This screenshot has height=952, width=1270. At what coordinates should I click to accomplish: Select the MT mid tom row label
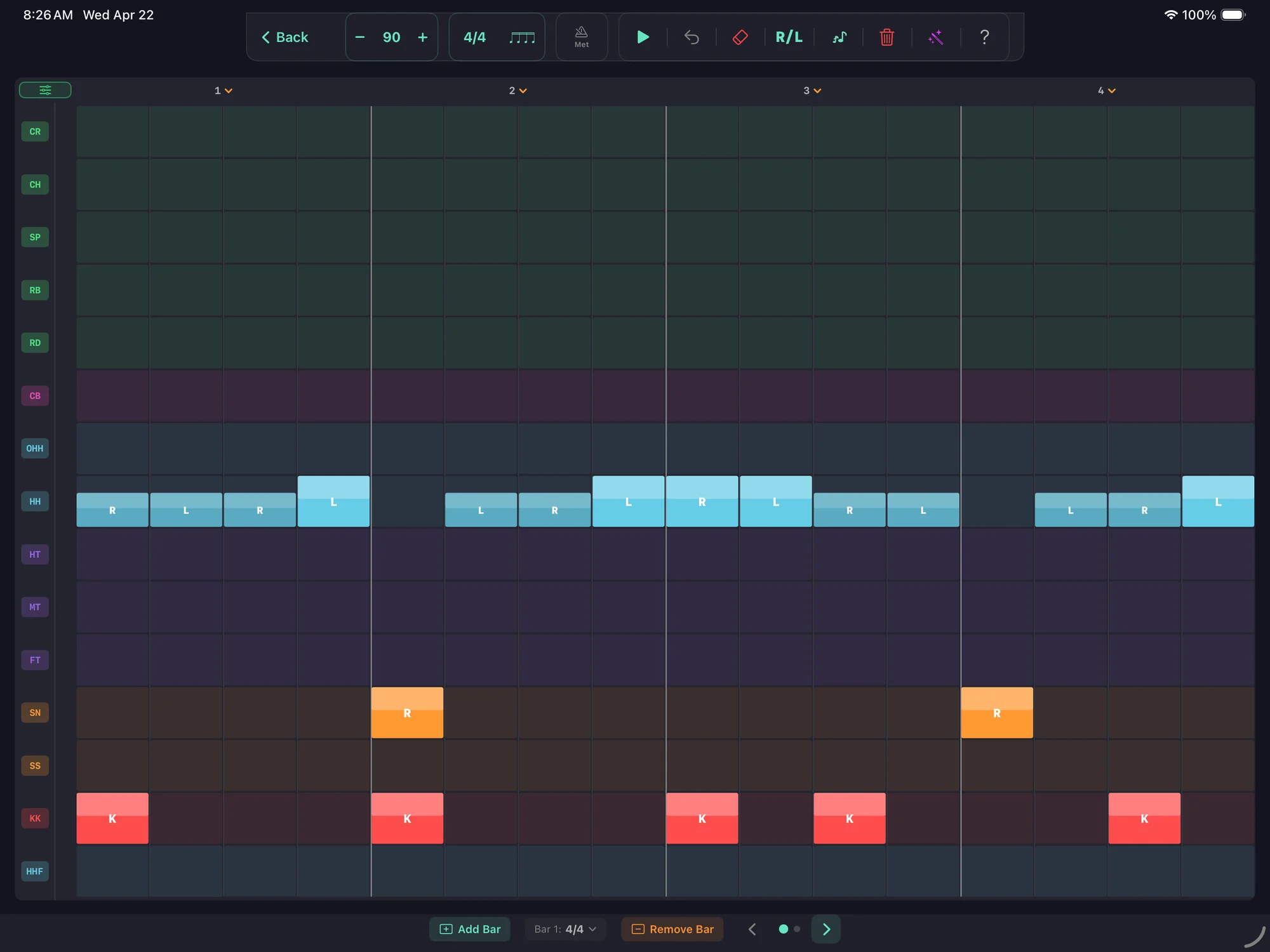(x=35, y=607)
